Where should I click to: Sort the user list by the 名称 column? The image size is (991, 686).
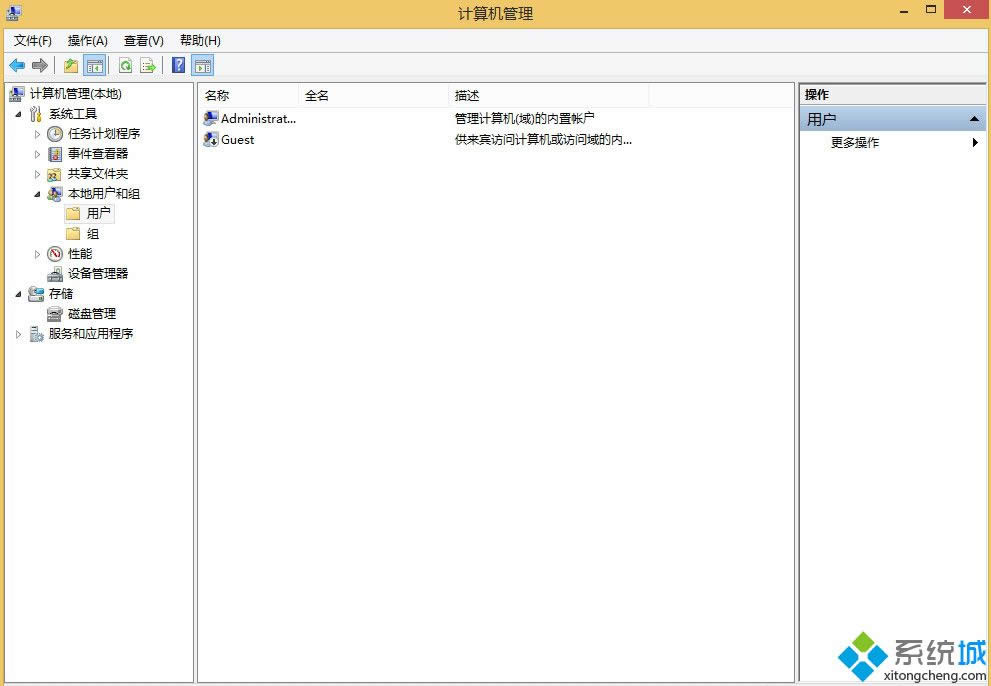pos(218,95)
